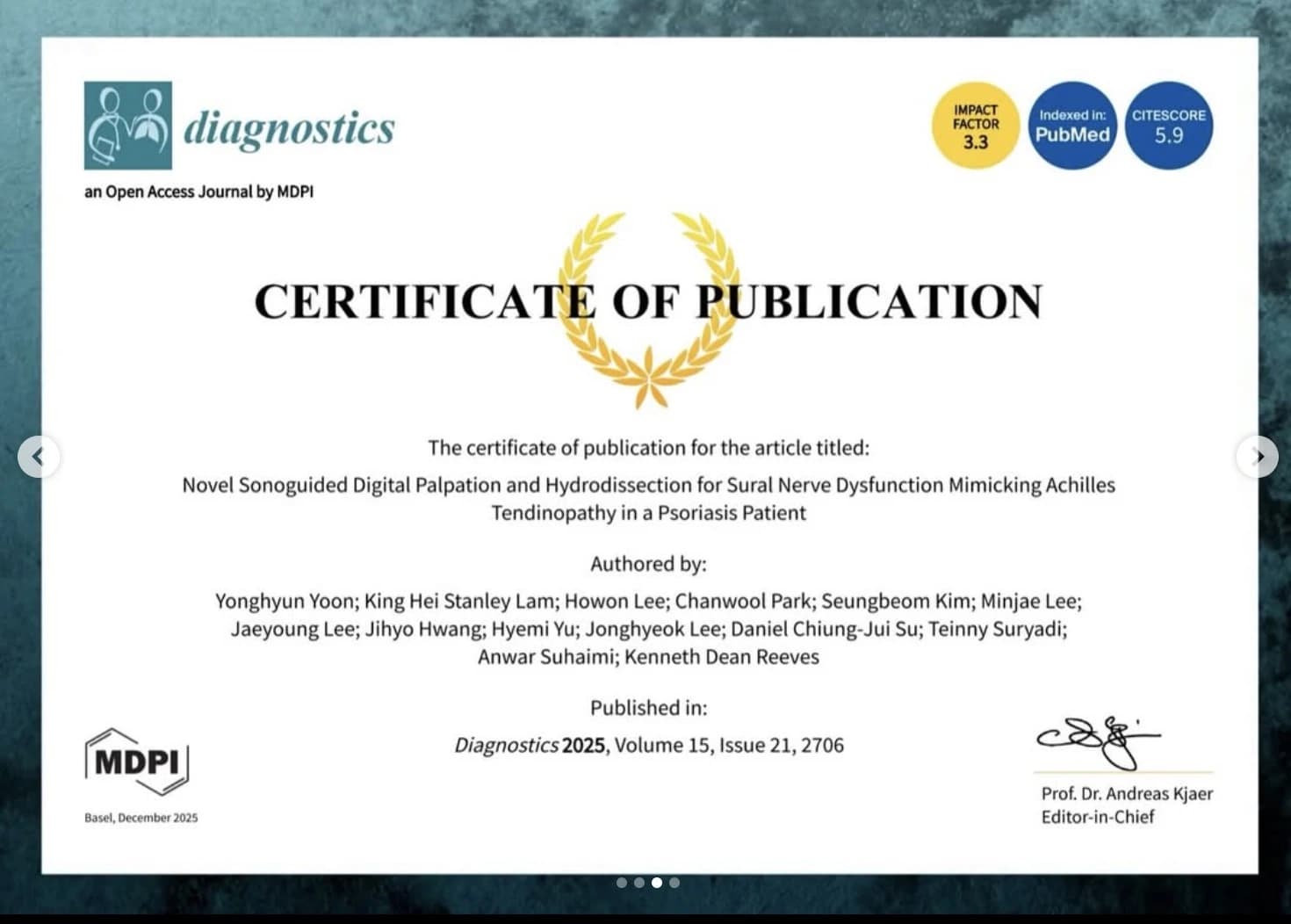Click author name 'Anwar Suhaimi'
1291x924 pixels.
[x=546, y=657]
